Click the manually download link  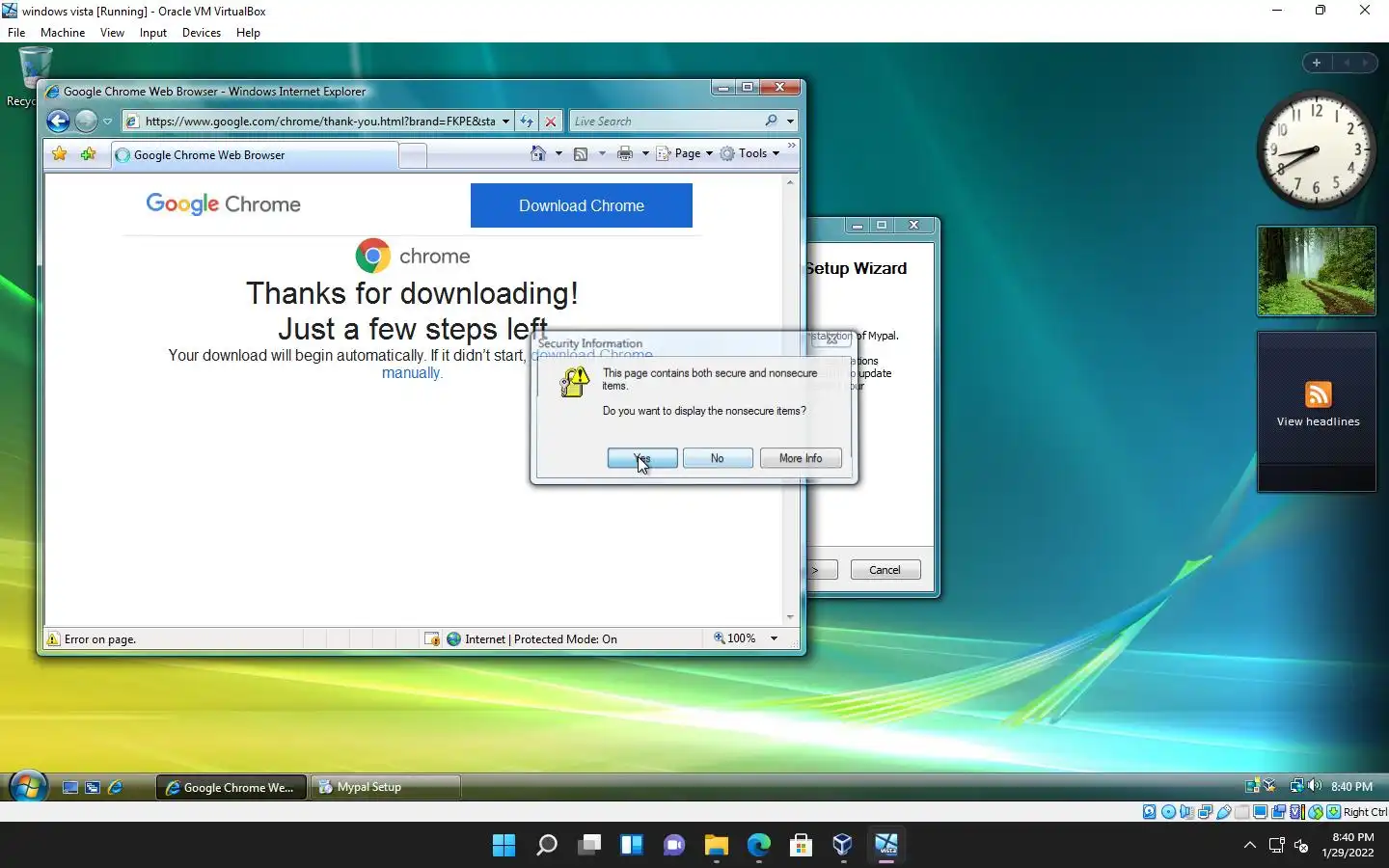(411, 373)
